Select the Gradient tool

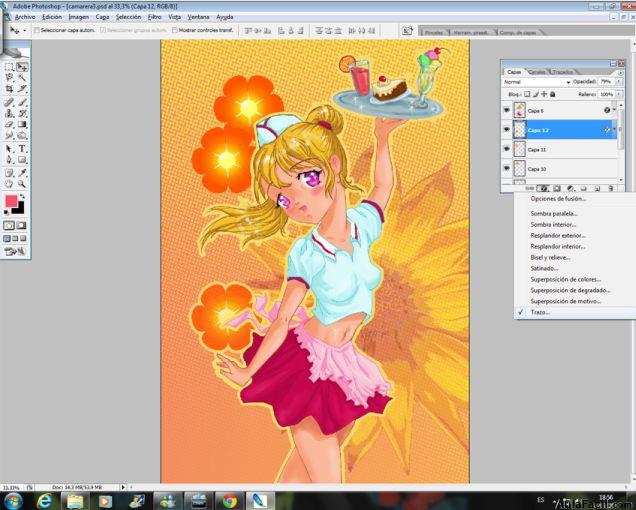[22, 124]
